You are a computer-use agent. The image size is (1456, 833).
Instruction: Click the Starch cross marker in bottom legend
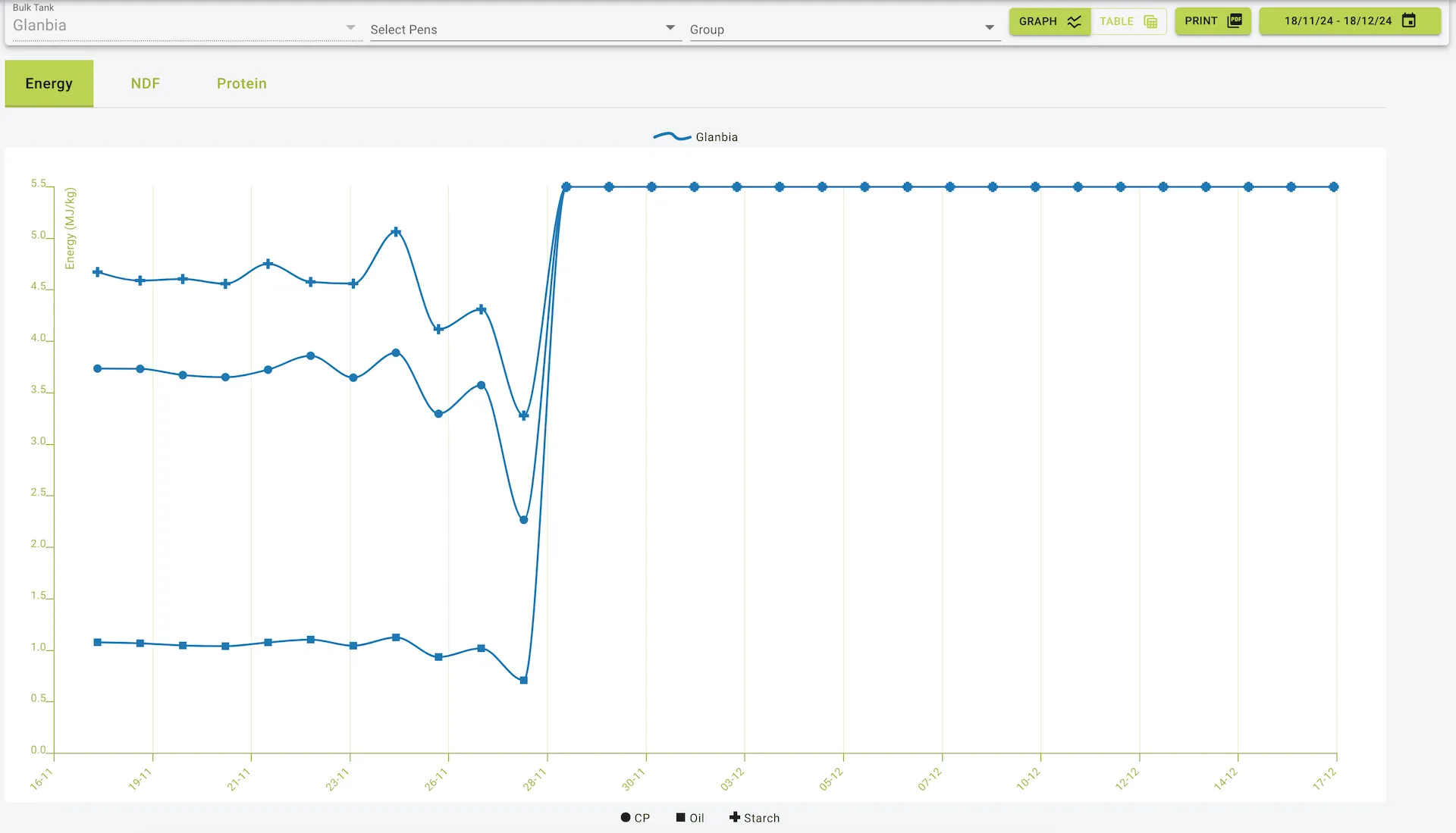tap(733, 817)
